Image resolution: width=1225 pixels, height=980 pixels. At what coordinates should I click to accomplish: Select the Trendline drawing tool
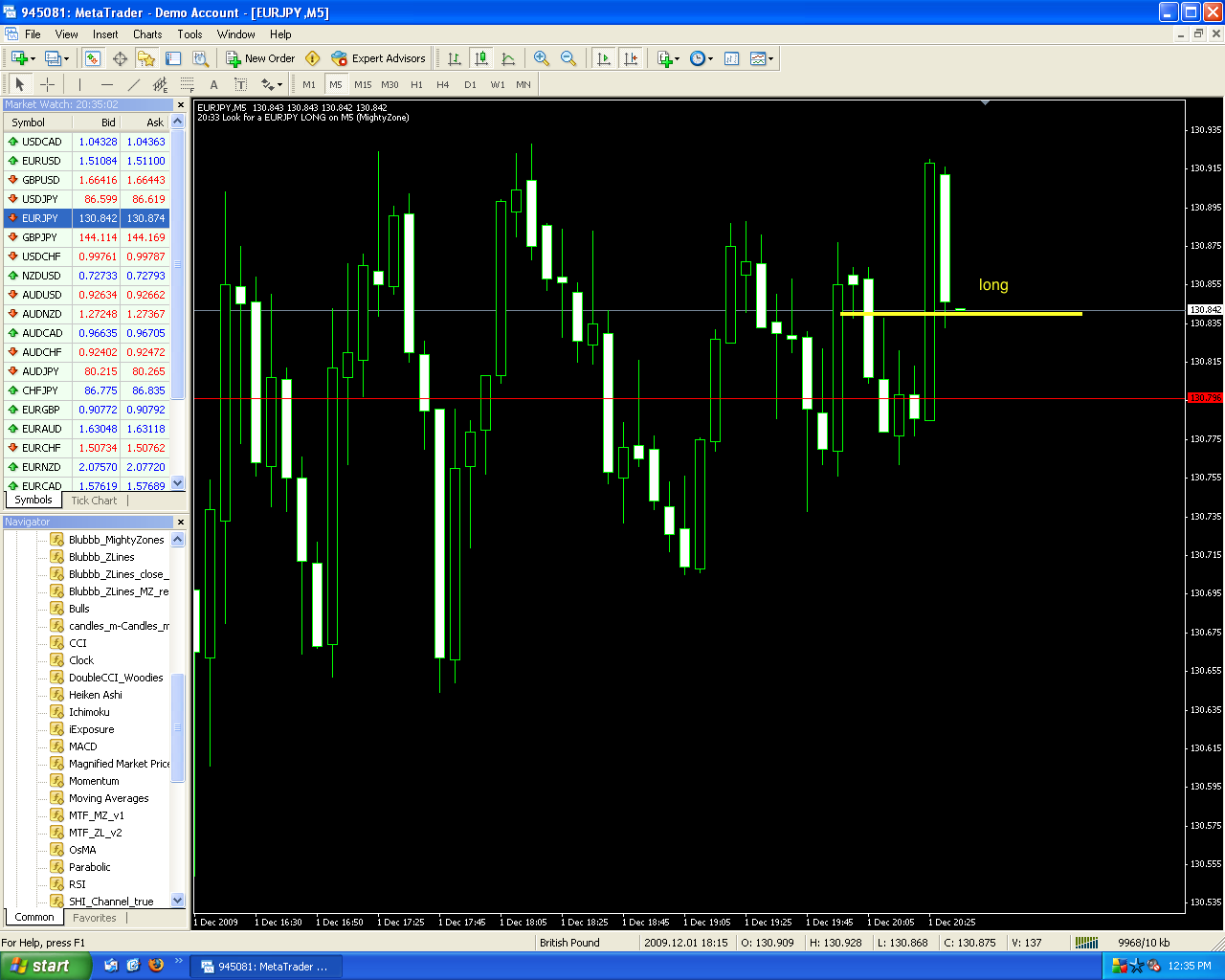pyautogui.click(x=133, y=84)
